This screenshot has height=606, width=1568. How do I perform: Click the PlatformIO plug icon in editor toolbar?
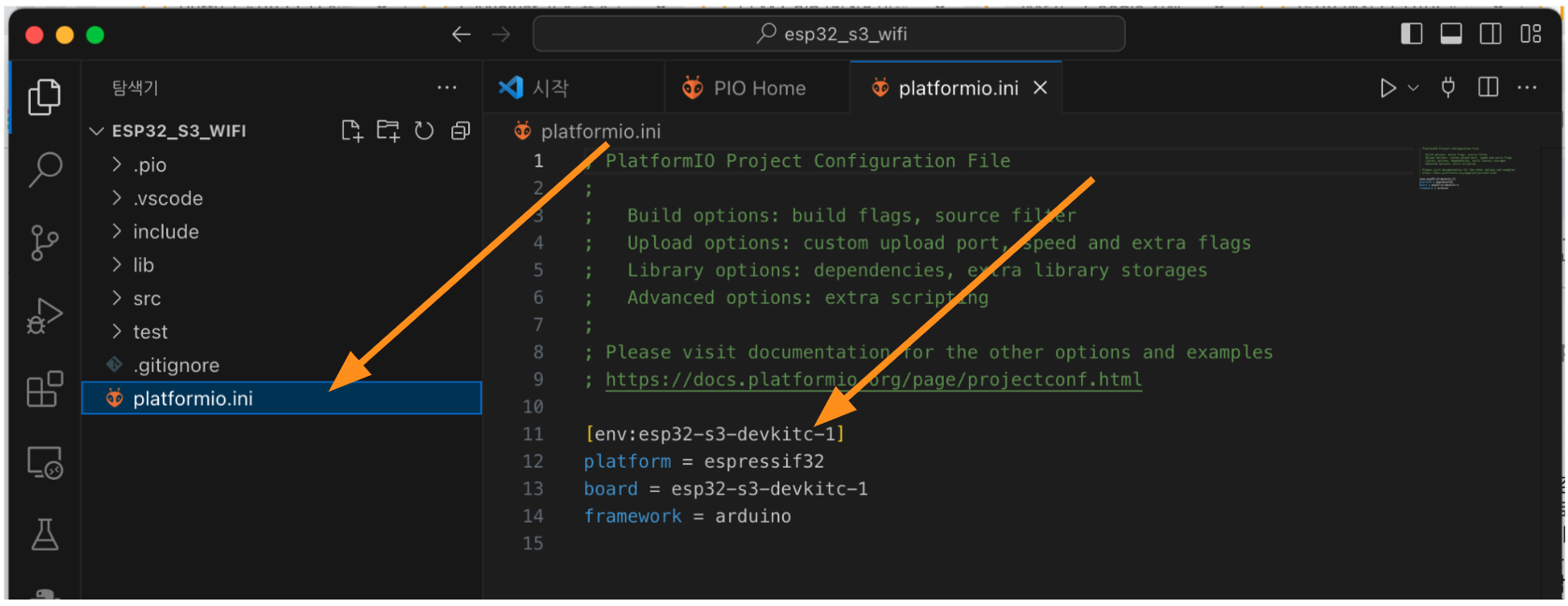point(1448,88)
